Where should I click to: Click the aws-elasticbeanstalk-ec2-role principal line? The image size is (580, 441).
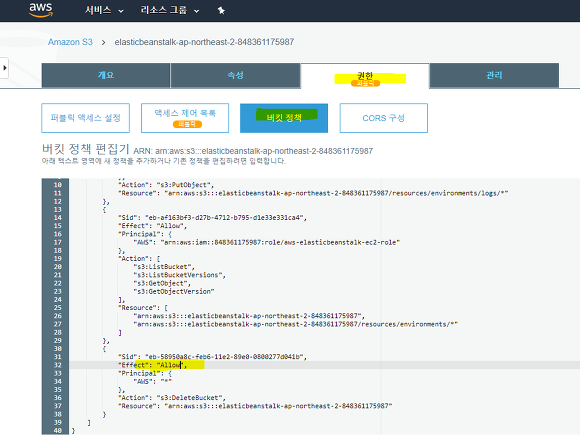click(x=267, y=242)
